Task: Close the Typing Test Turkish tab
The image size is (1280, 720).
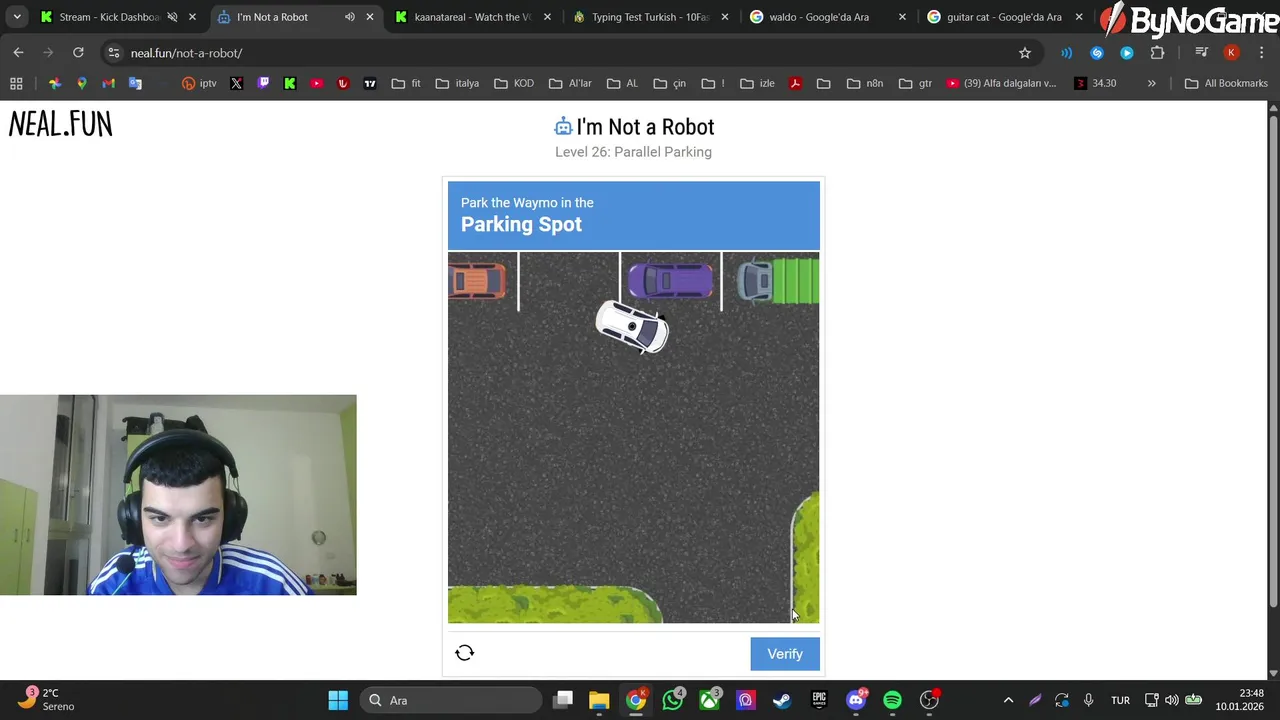Action: [x=725, y=17]
